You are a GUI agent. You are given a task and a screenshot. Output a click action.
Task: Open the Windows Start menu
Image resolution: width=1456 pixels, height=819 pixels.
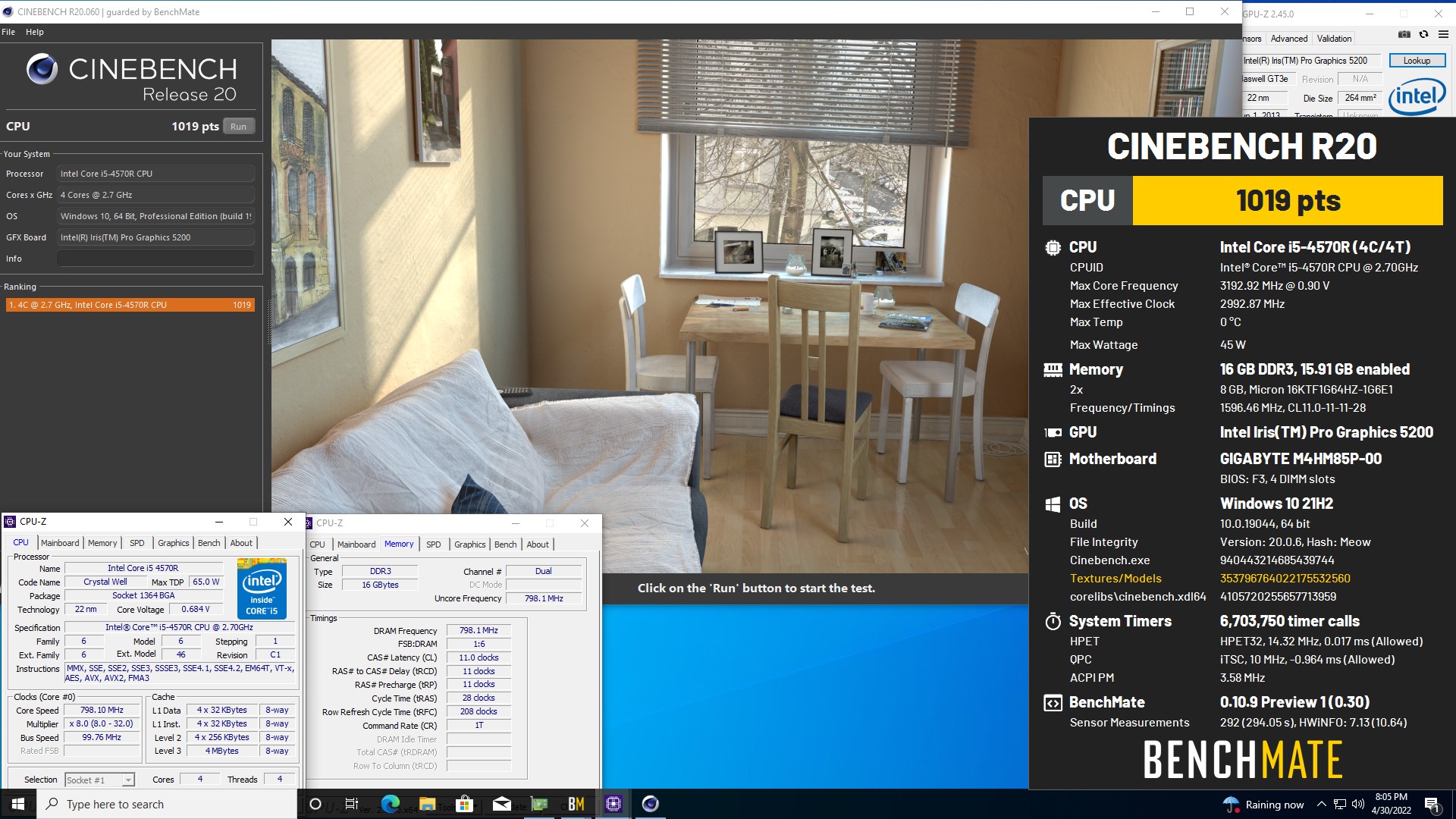point(18,804)
